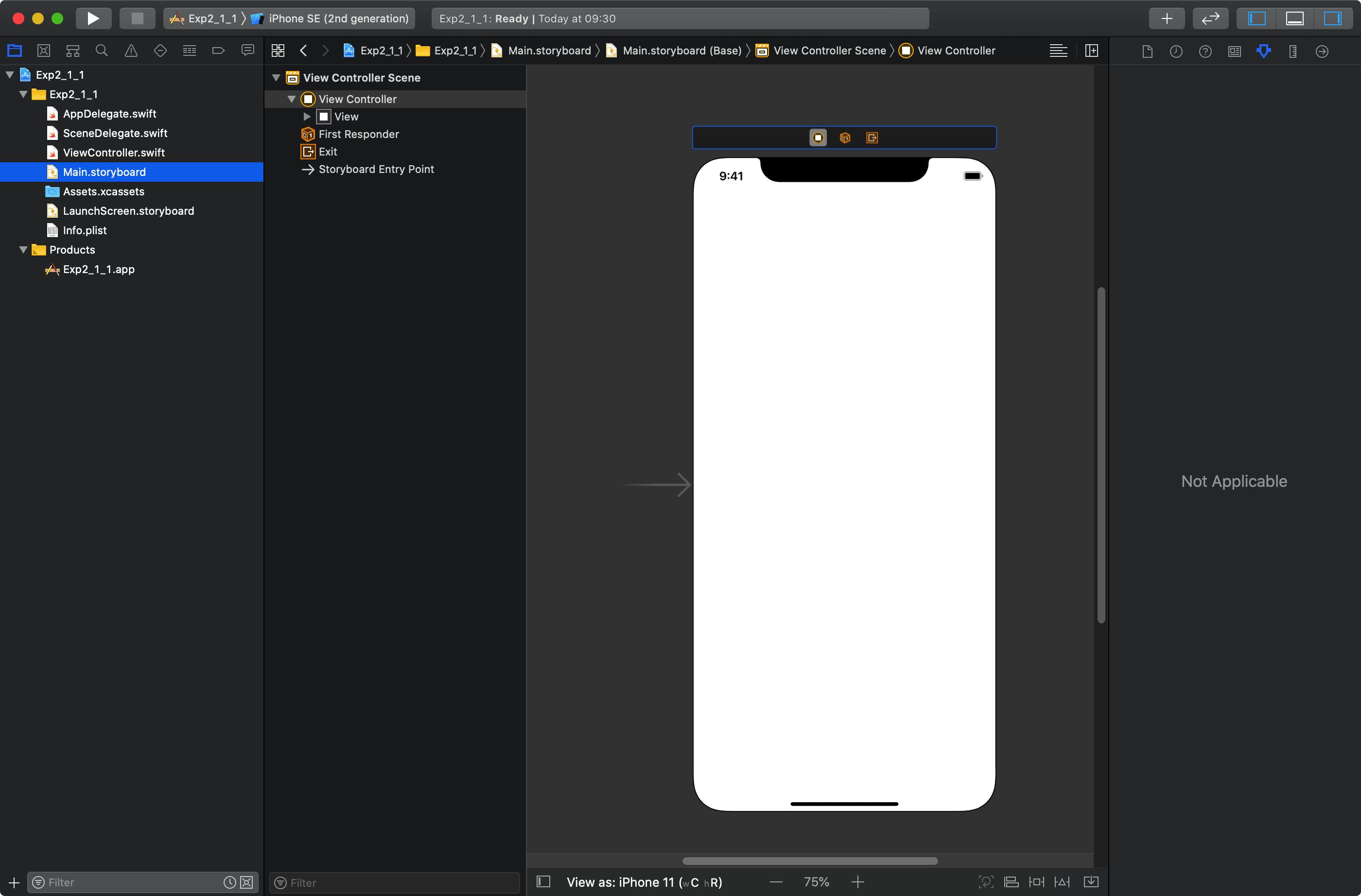Hide the document outline toggle

(x=543, y=882)
